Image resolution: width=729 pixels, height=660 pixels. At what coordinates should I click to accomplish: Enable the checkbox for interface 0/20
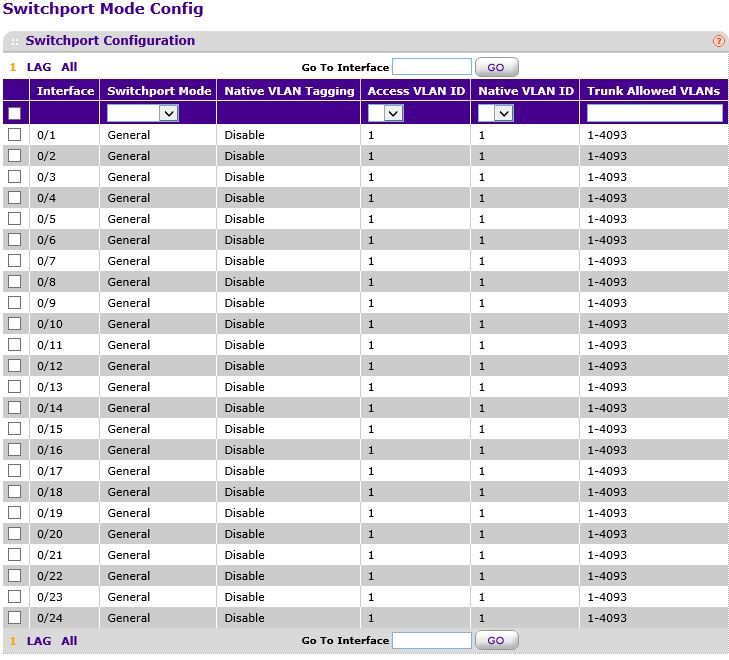click(x=14, y=534)
